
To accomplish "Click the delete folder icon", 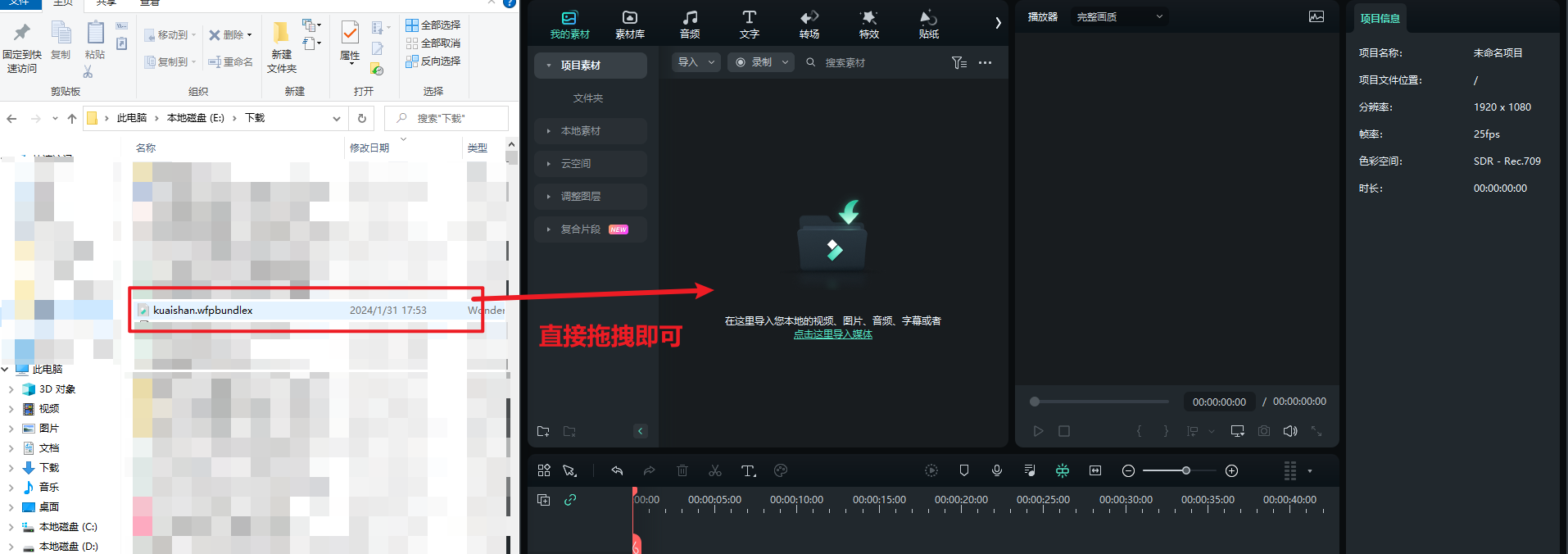I will 569,431.
